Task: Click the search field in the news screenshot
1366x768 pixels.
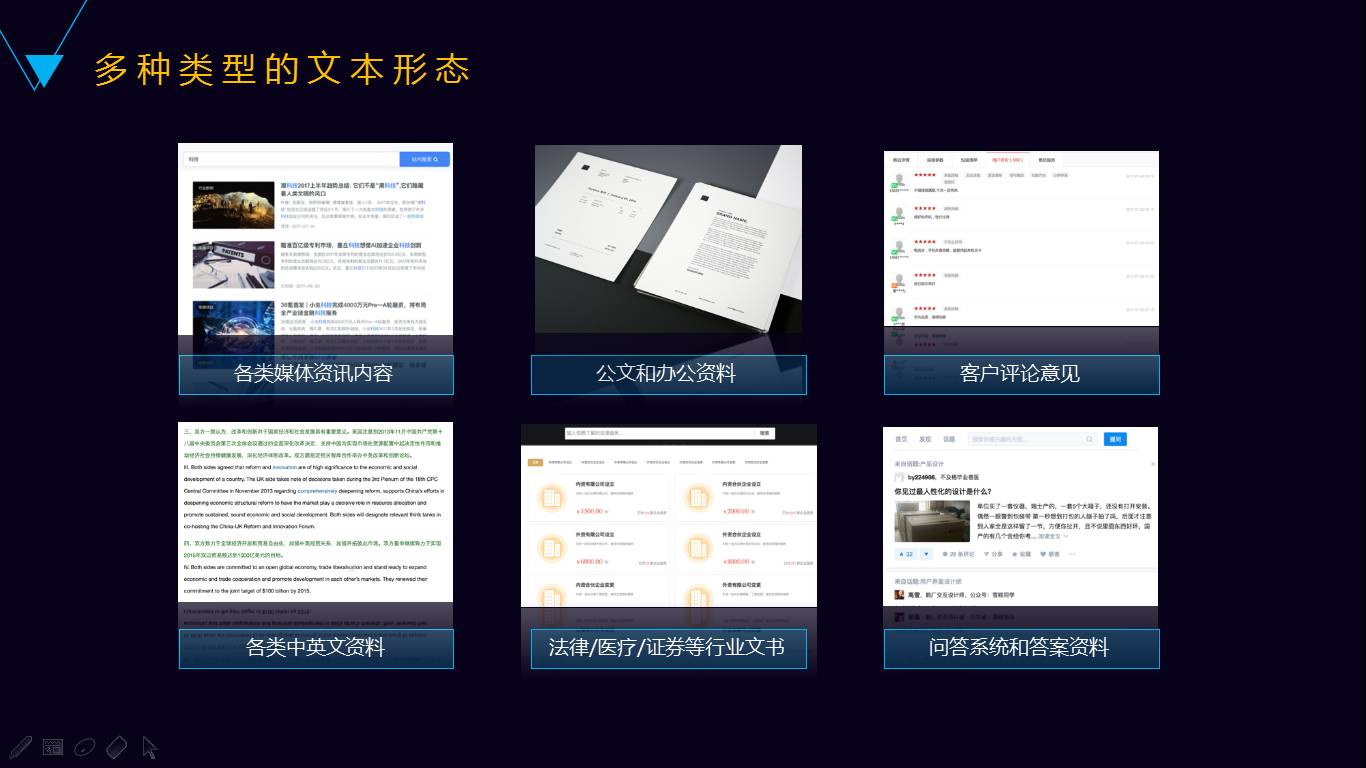Action: click(x=290, y=159)
